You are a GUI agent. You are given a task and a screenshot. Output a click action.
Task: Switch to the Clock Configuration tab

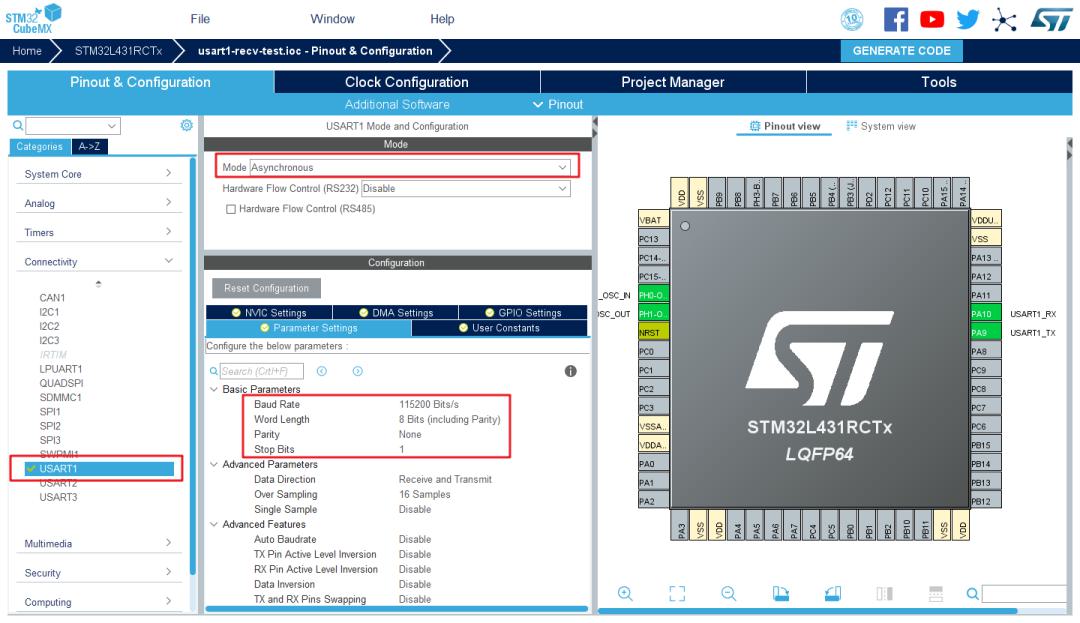[x=406, y=82]
